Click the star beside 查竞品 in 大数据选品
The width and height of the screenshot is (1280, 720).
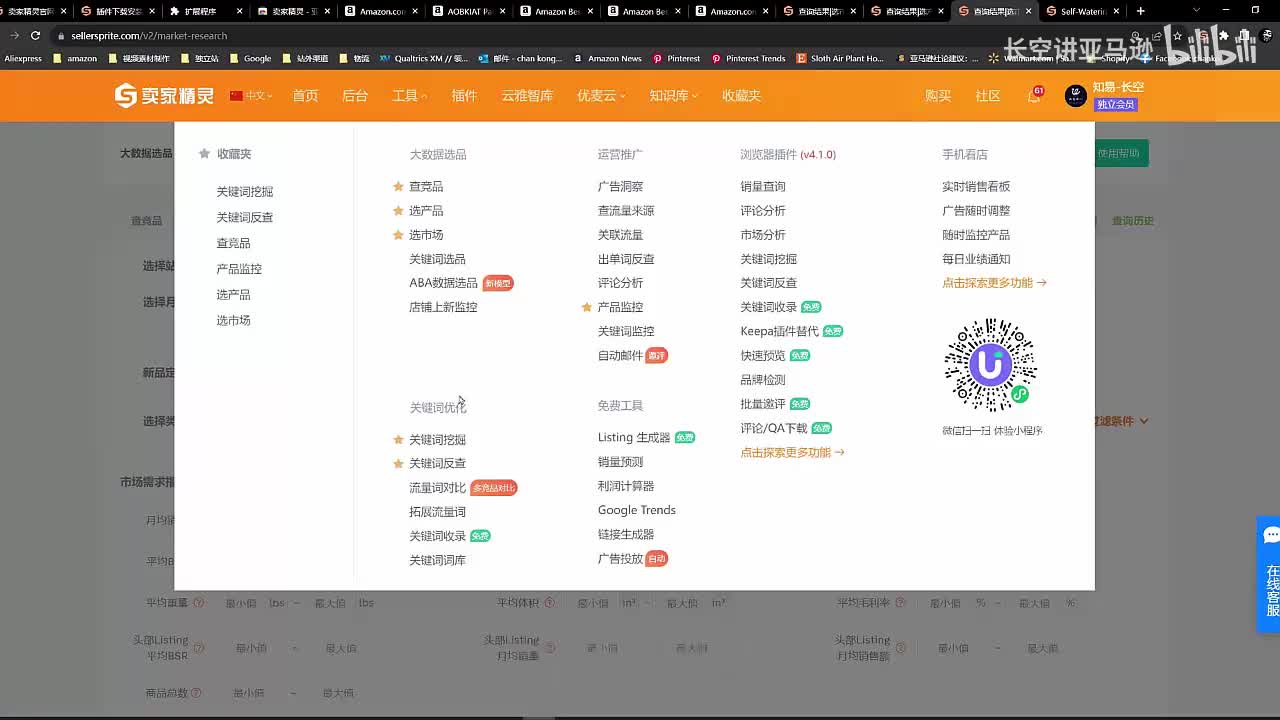[398, 186]
